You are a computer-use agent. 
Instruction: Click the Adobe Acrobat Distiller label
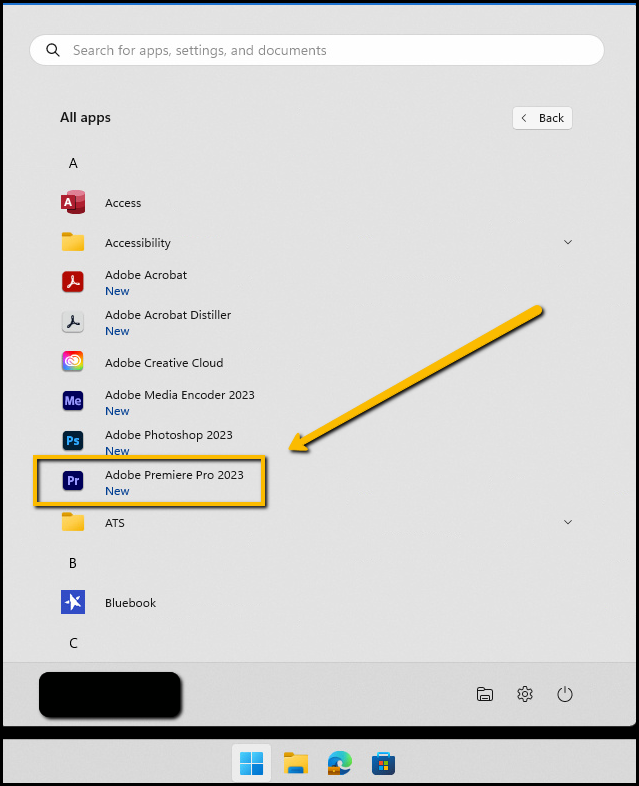click(x=168, y=315)
